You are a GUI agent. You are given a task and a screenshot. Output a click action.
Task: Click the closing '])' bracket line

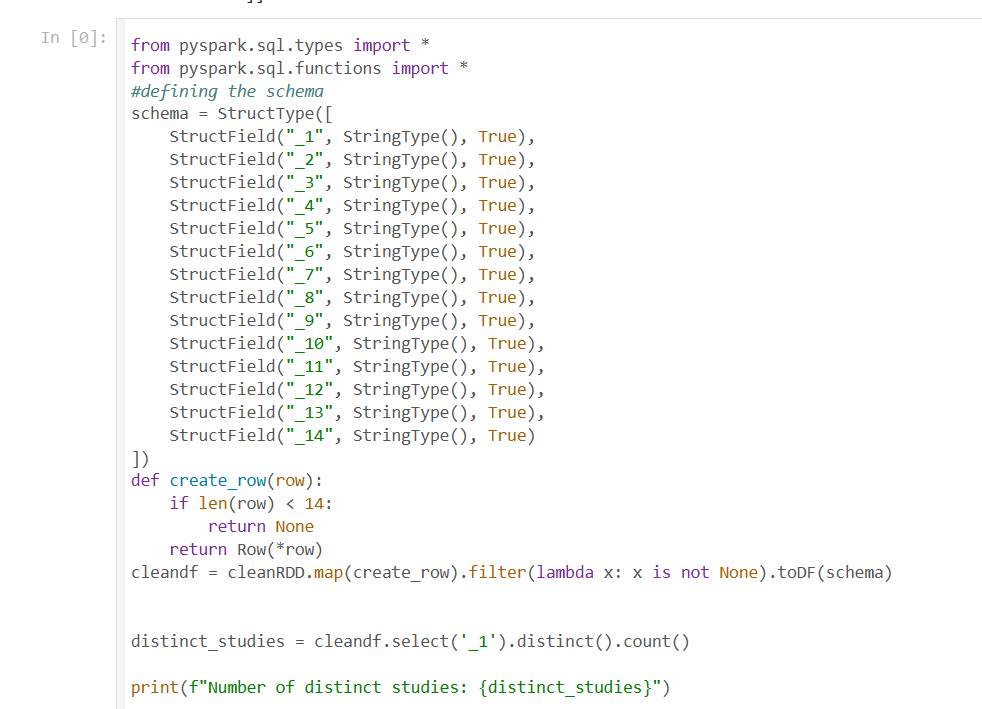[140, 459]
